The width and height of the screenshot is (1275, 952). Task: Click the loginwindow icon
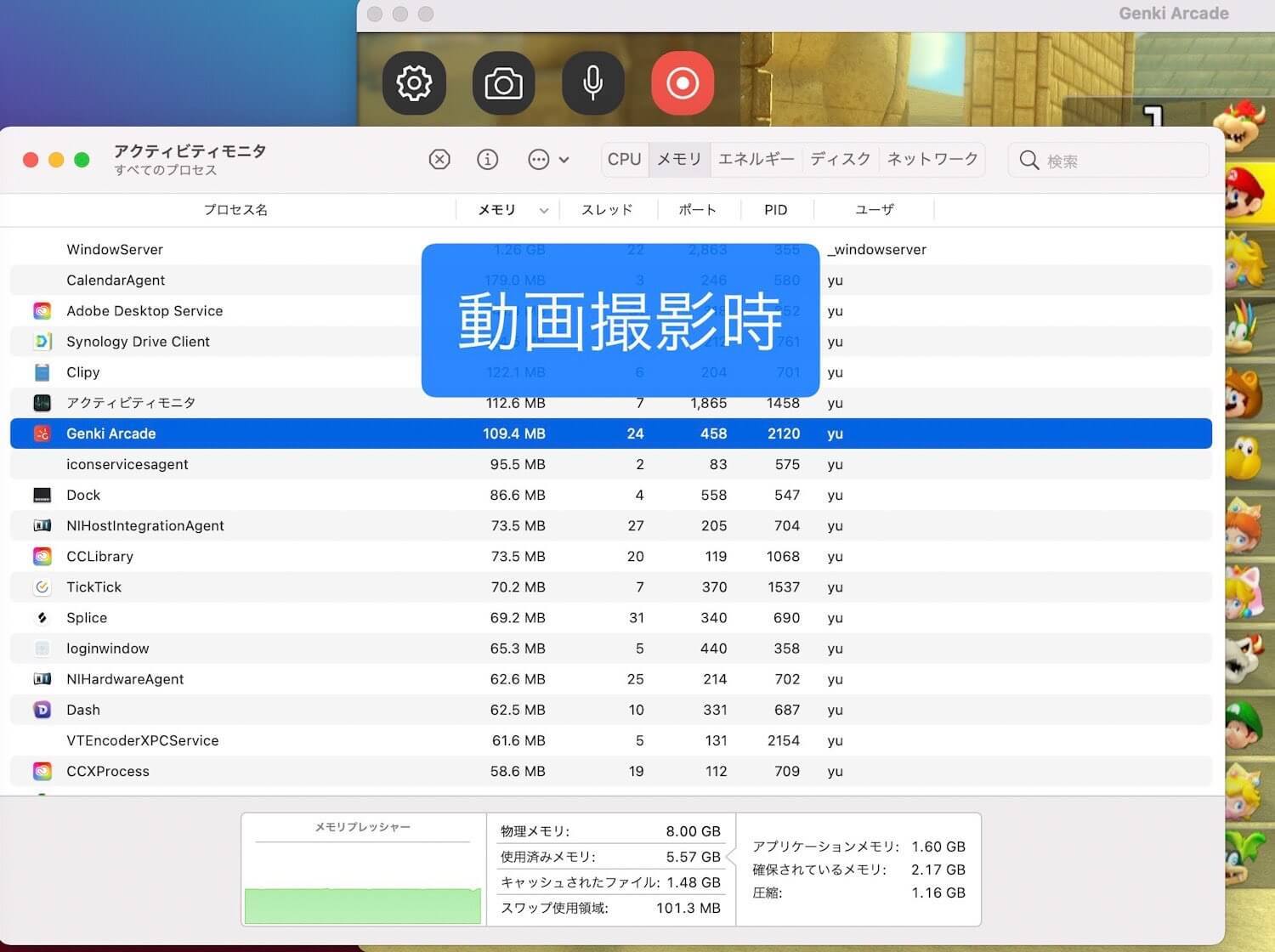pyautogui.click(x=42, y=649)
